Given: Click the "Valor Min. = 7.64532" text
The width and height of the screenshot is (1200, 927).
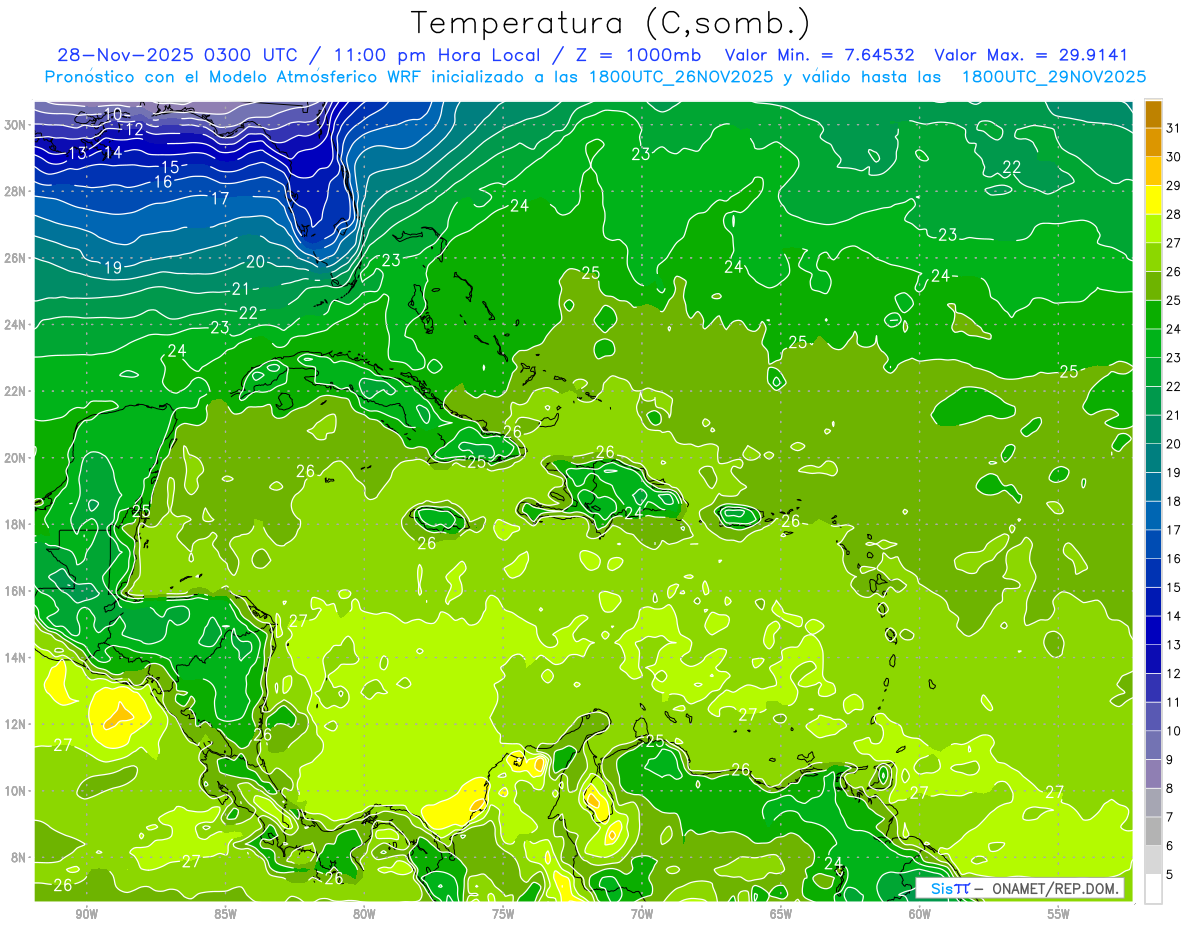Looking at the screenshot, I should tap(819, 55).
